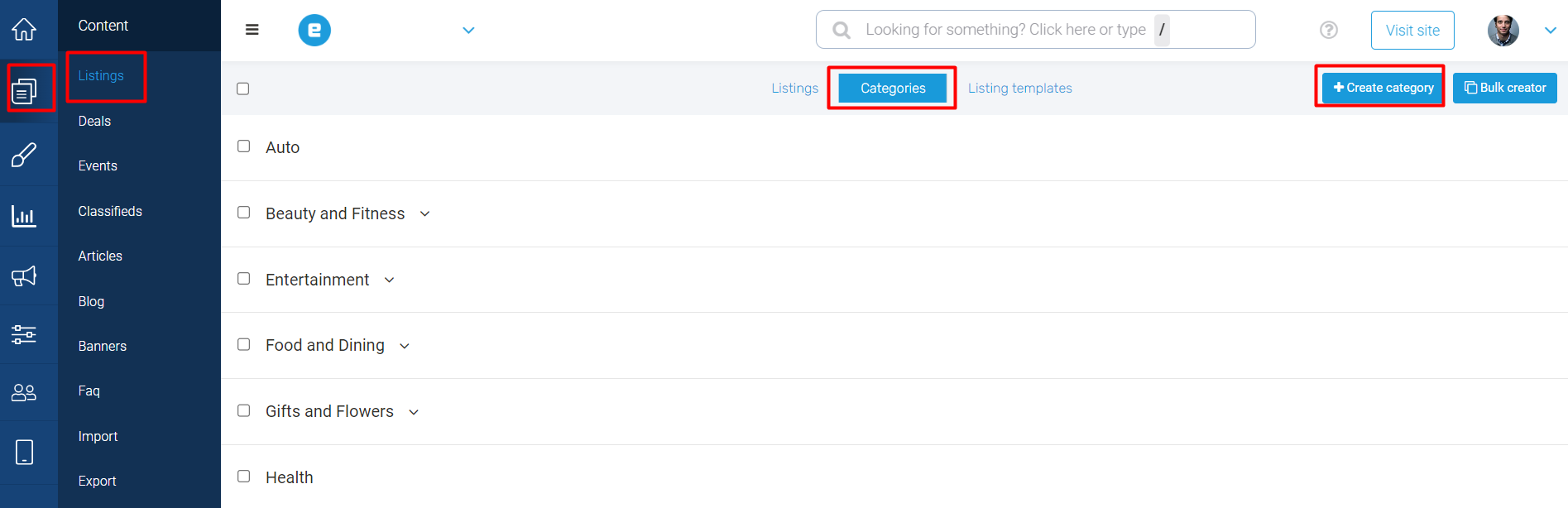Image resolution: width=1568 pixels, height=508 pixels.
Task: Open Blog in the Content menu
Action: 91,301
